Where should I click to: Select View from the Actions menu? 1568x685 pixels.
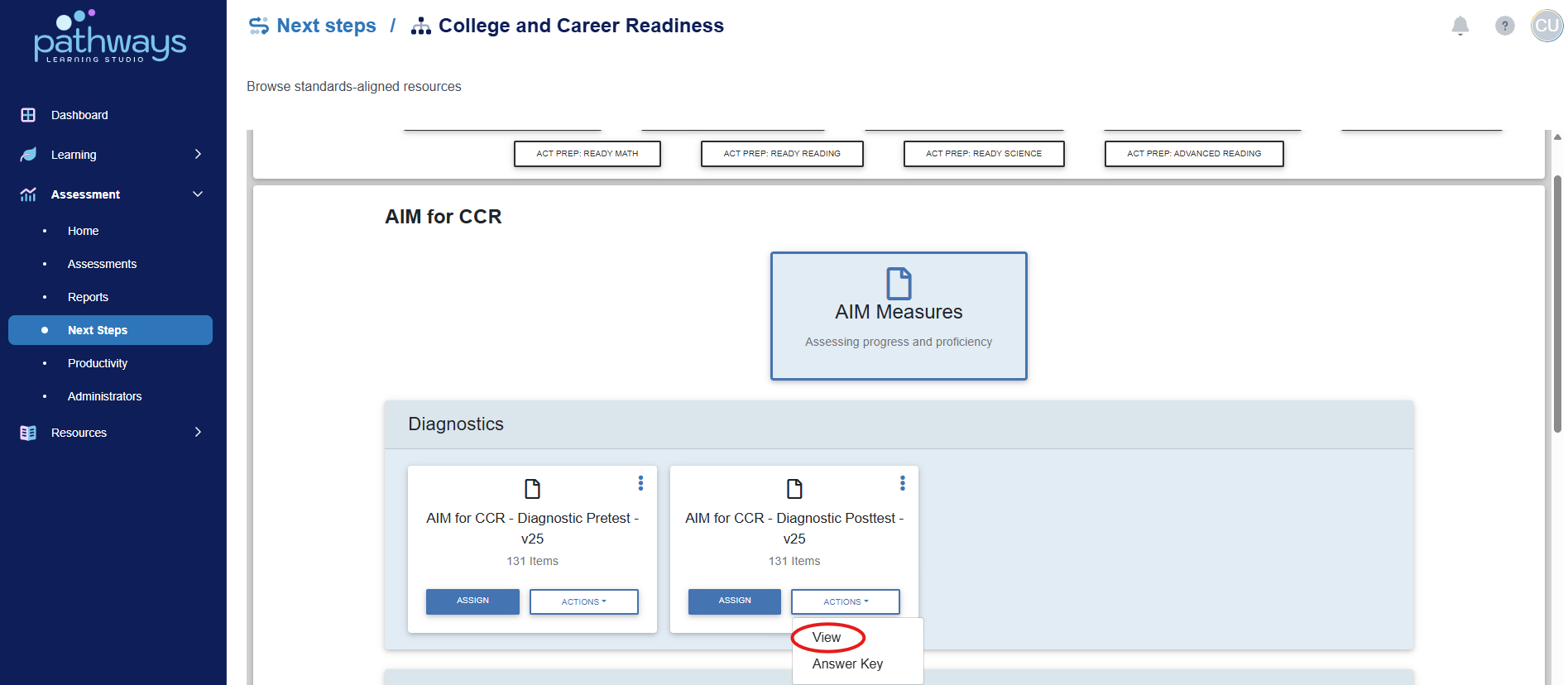pyautogui.click(x=827, y=638)
